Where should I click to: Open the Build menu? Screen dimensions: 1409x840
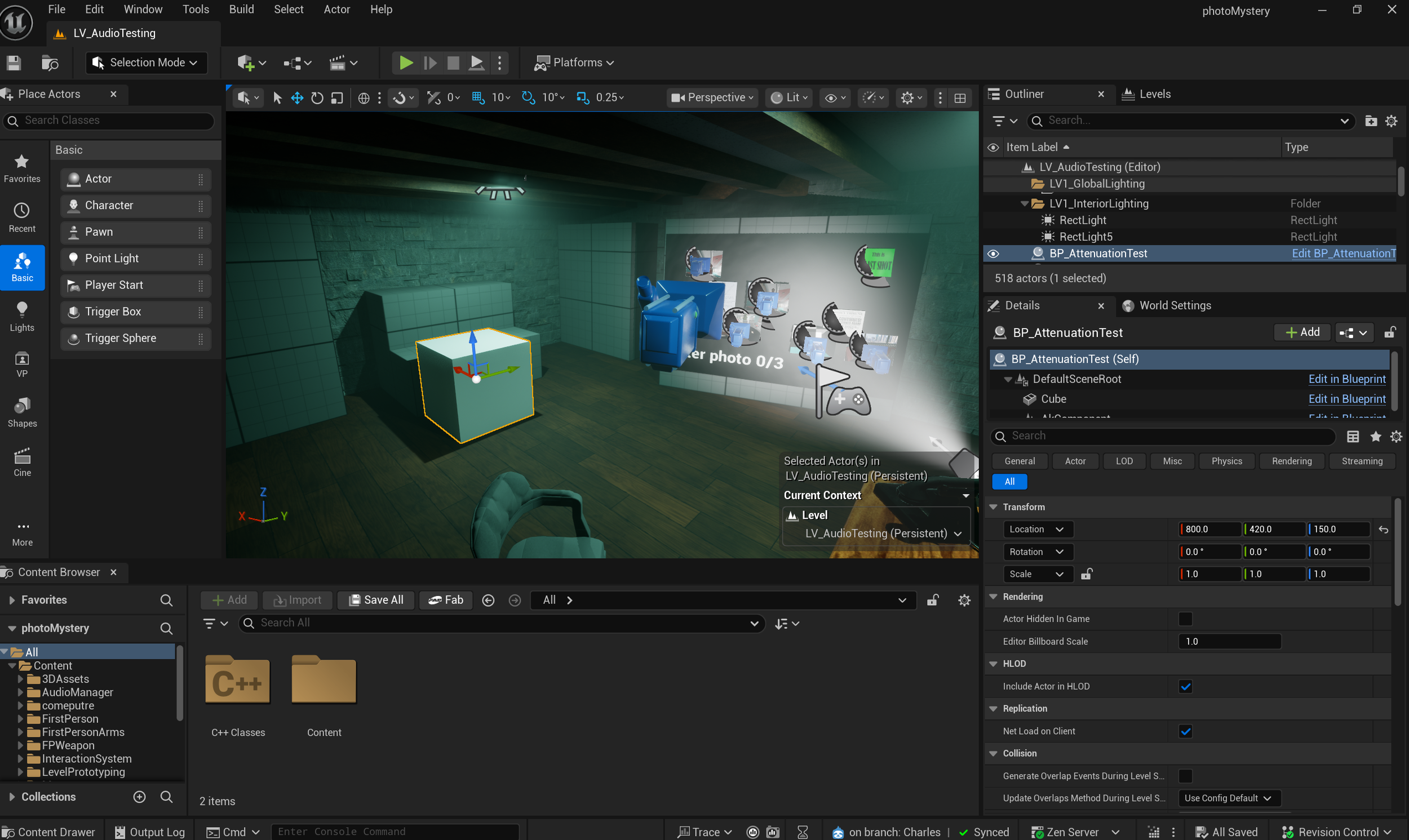coord(241,10)
